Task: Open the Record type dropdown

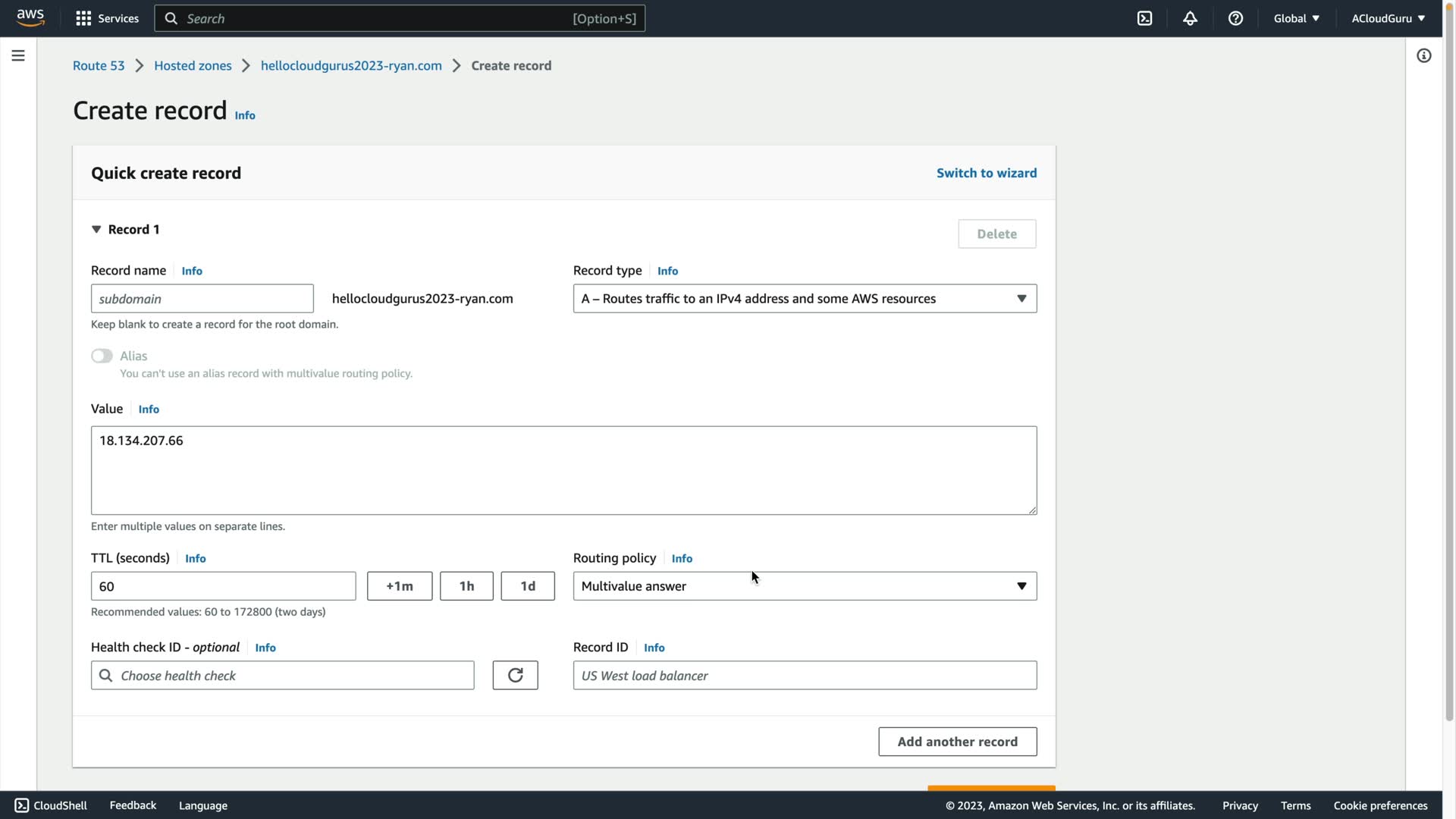Action: coord(805,299)
